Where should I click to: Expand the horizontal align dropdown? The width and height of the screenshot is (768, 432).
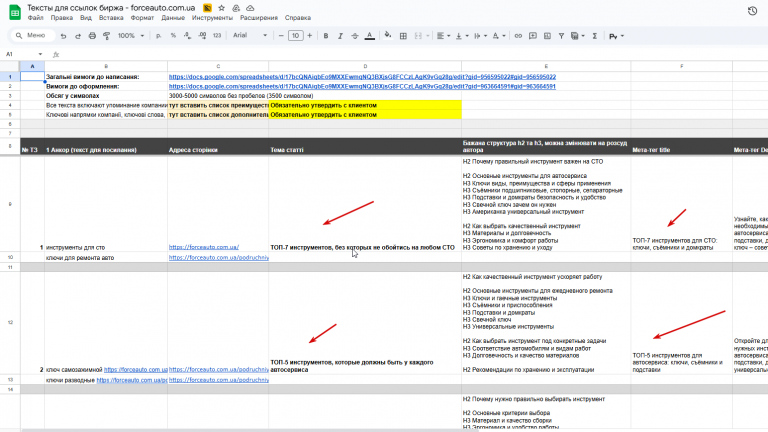[x=443, y=36]
